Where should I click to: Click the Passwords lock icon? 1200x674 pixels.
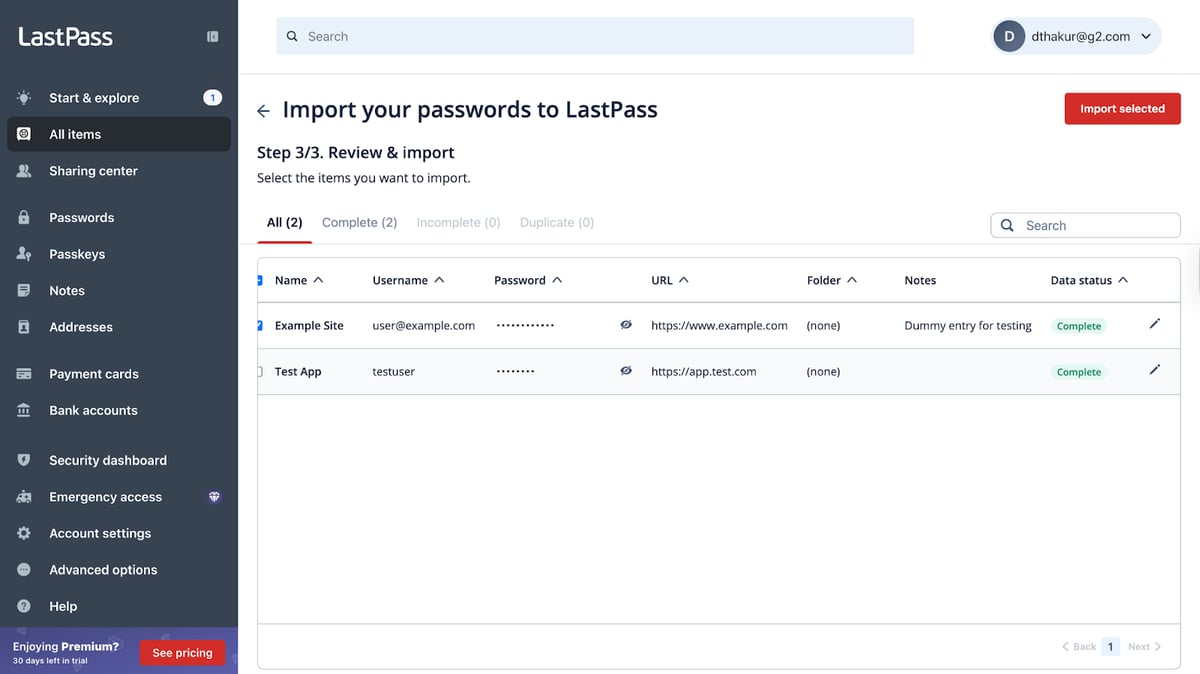point(24,217)
